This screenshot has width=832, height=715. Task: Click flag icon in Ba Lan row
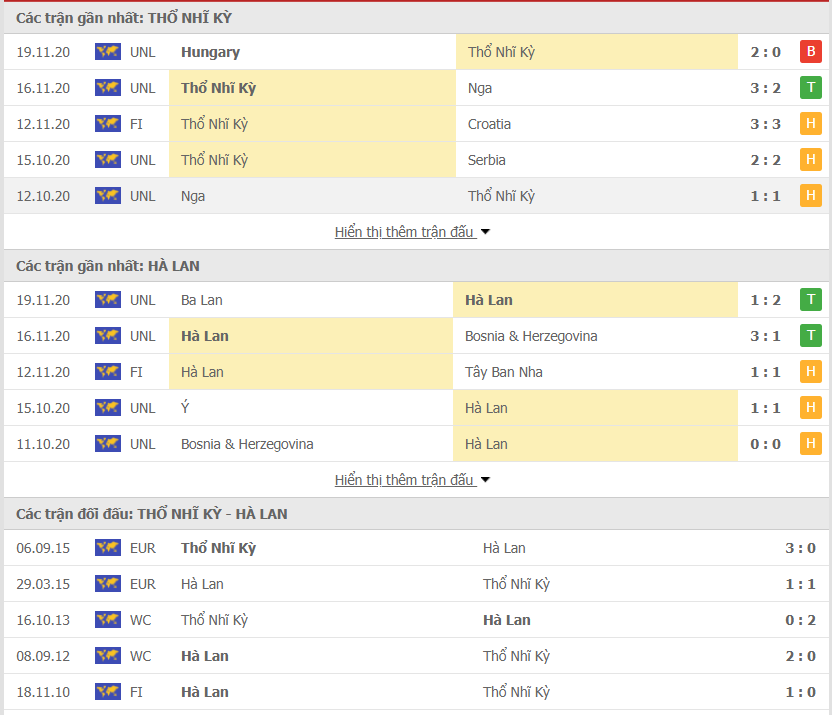click(x=108, y=300)
